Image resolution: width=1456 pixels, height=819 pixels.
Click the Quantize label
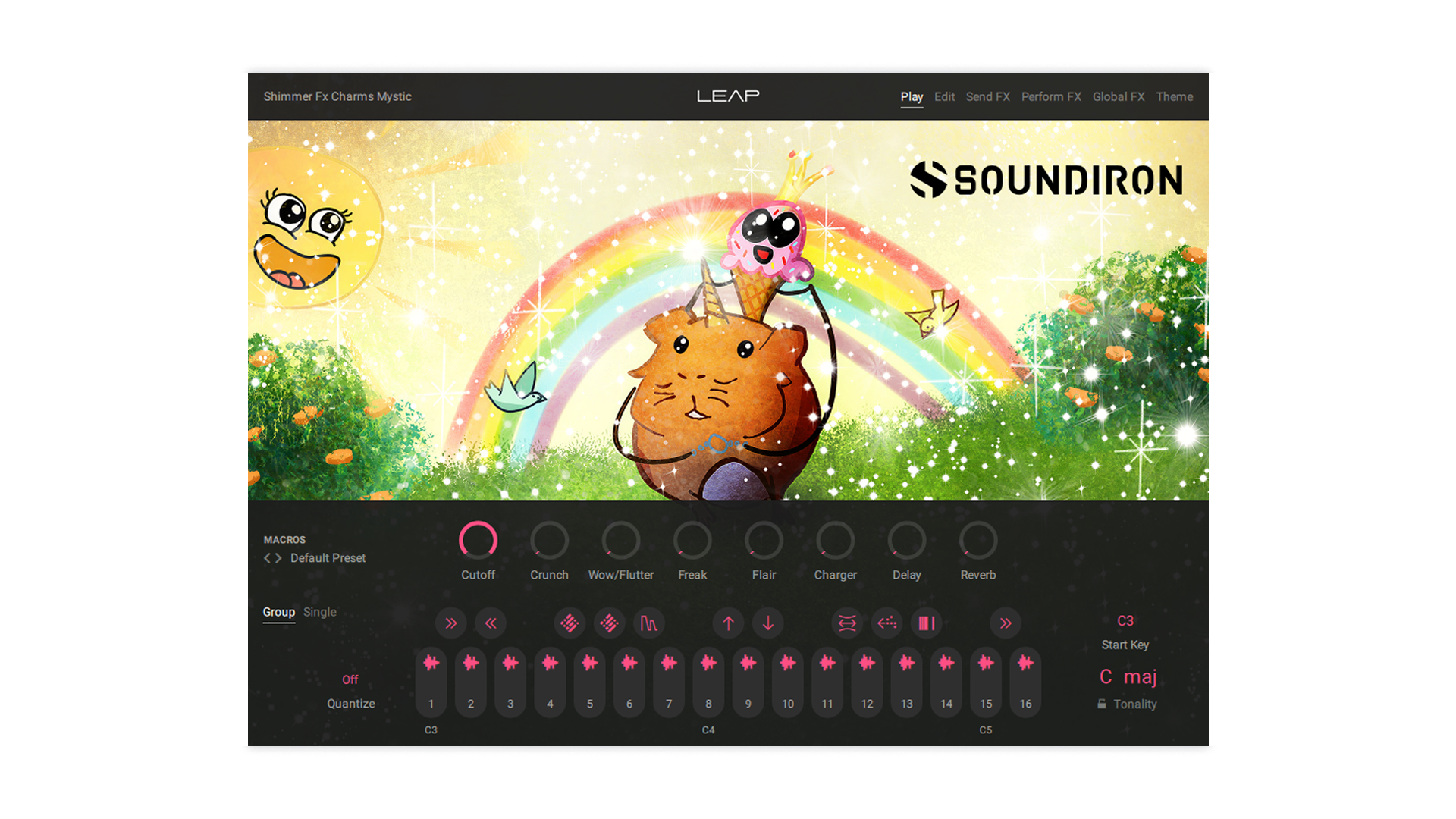coord(351,704)
